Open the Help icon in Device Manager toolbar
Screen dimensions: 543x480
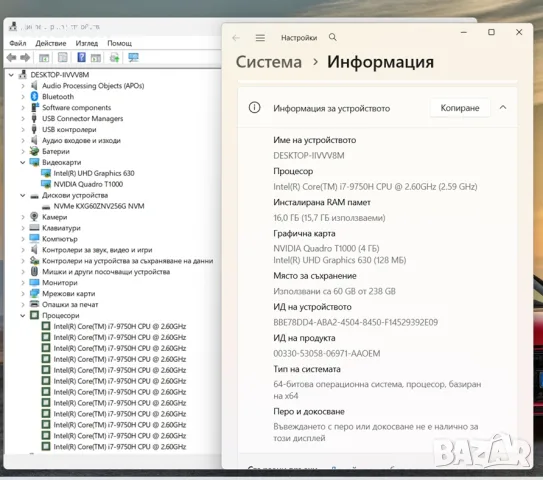click(x=81, y=57)
